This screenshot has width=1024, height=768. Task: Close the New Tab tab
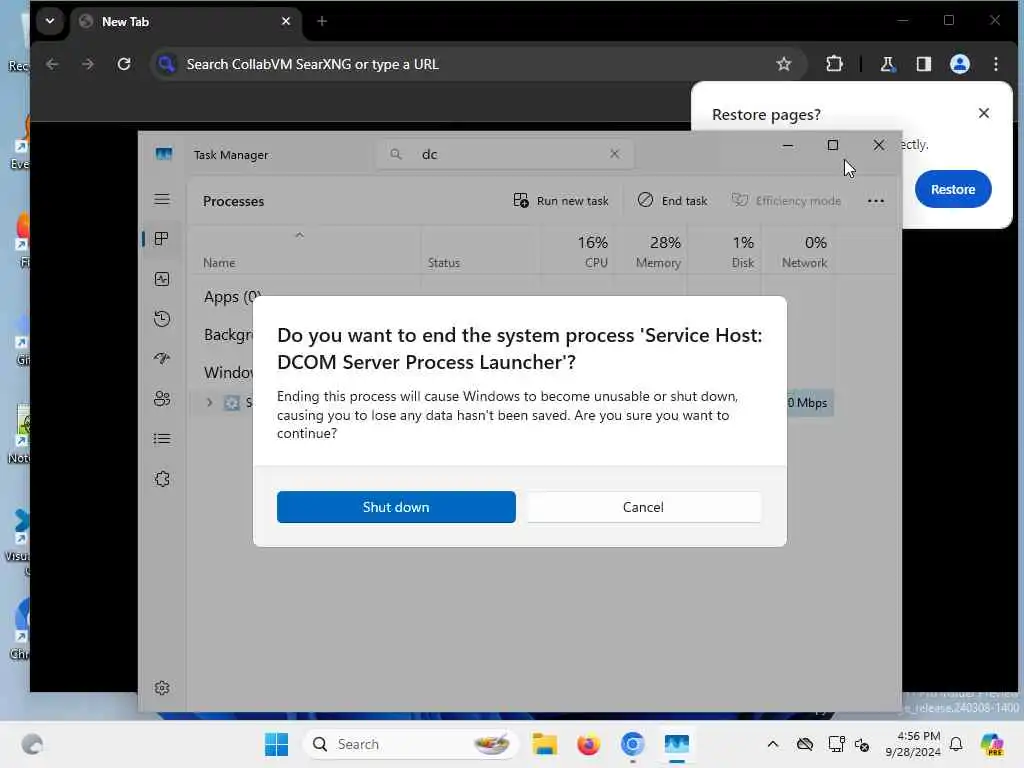285,22
